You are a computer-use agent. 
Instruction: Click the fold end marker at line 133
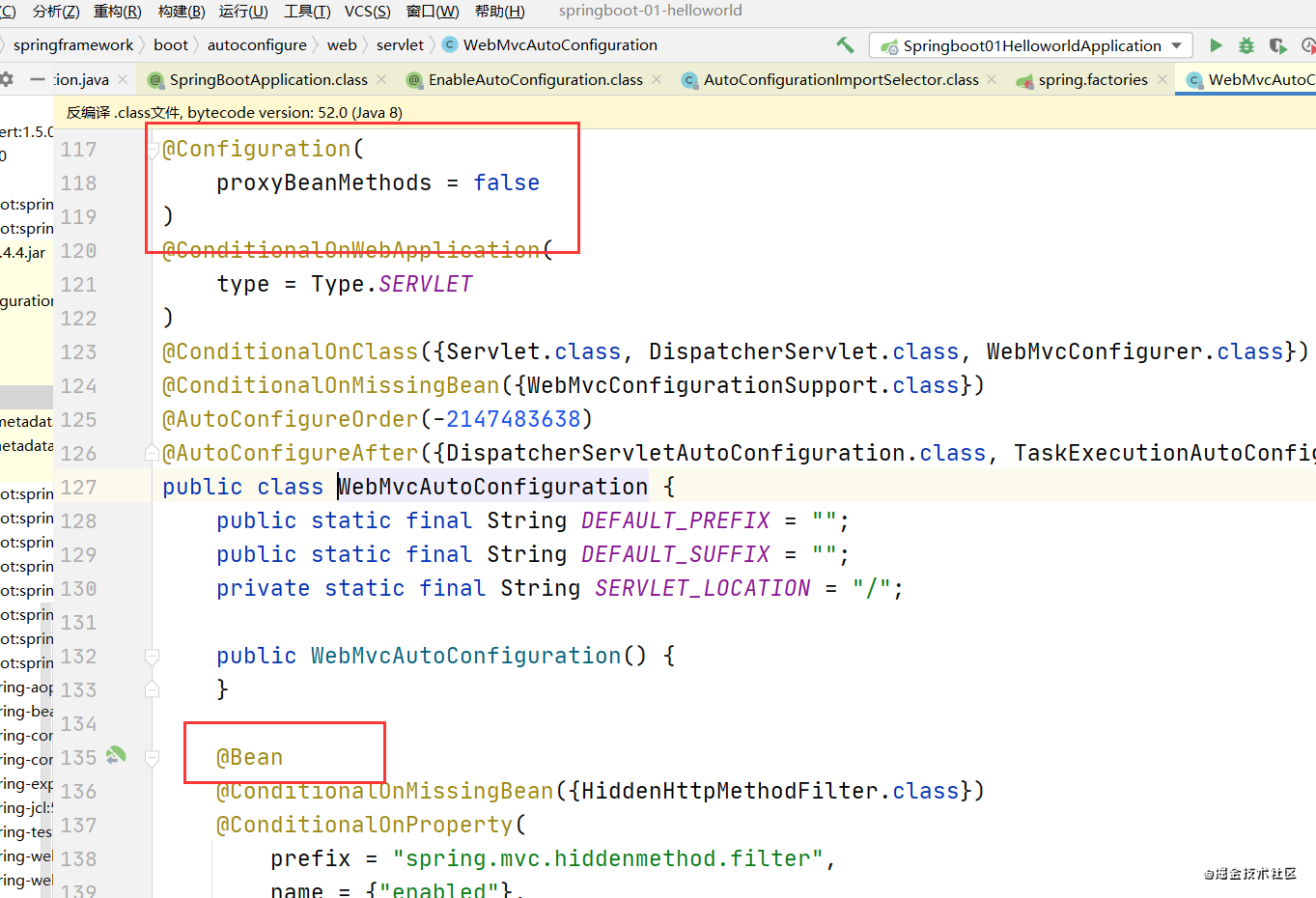click(152, 689)
